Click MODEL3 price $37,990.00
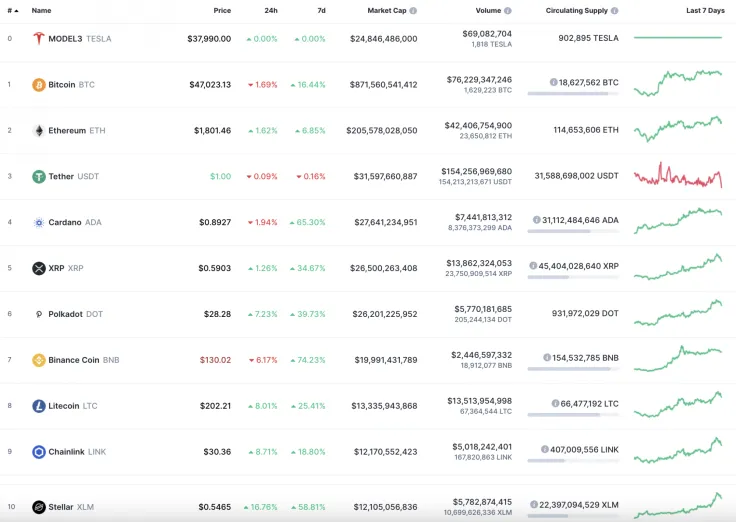The image size is (736, 522). tap(209, 39)
